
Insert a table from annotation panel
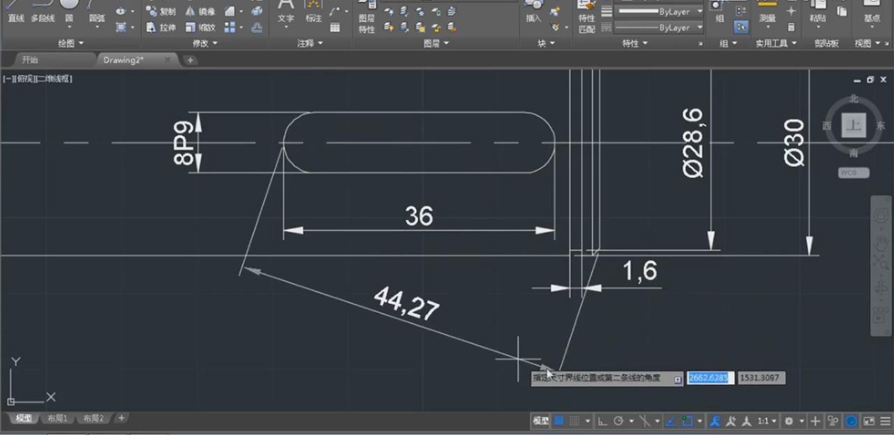tap(335, 27)
